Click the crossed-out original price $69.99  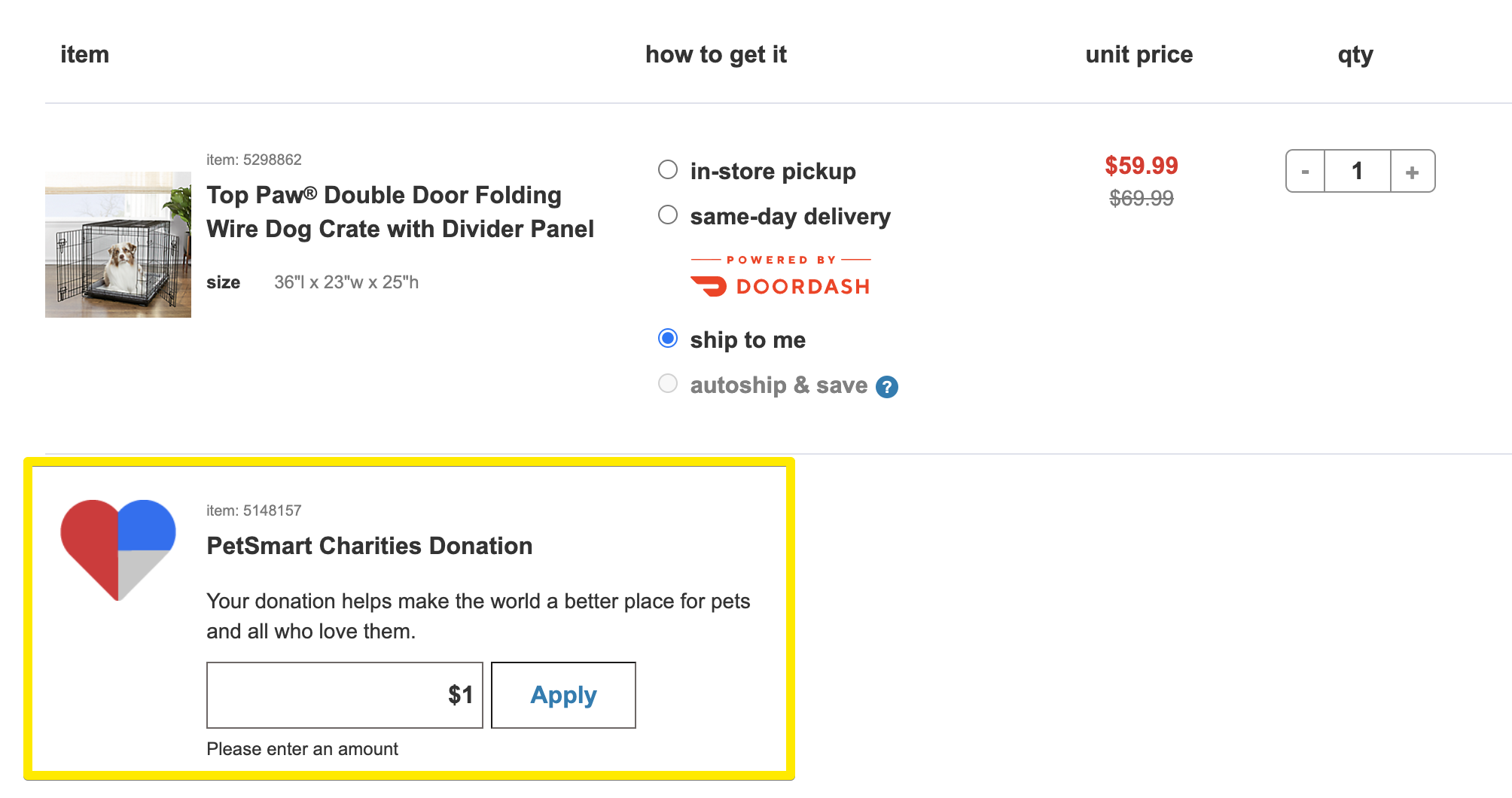[1139, 199]
